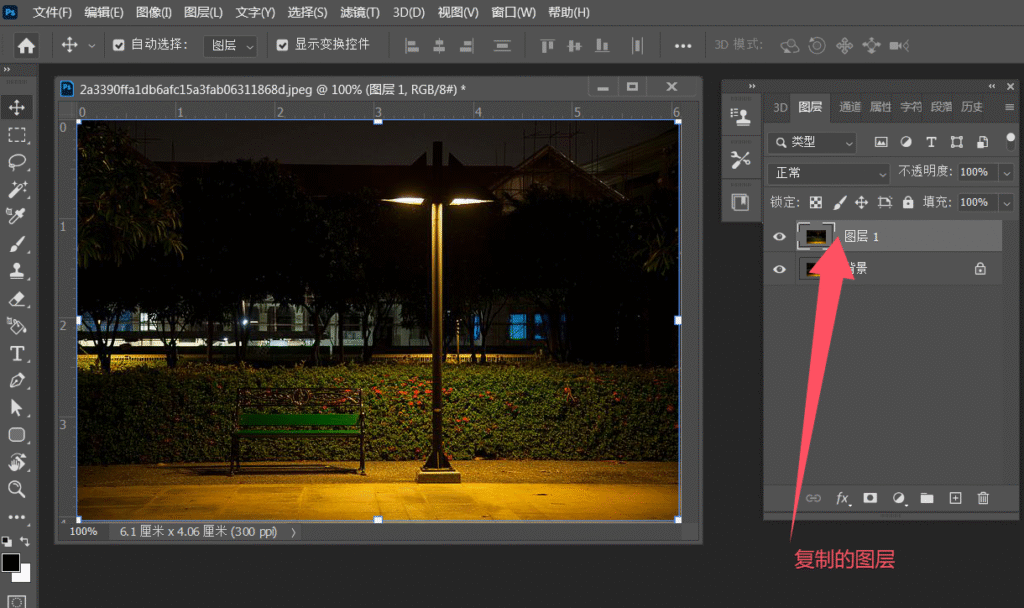
Task: Open the 滤镜(T) menu
Action: [360, 12]
